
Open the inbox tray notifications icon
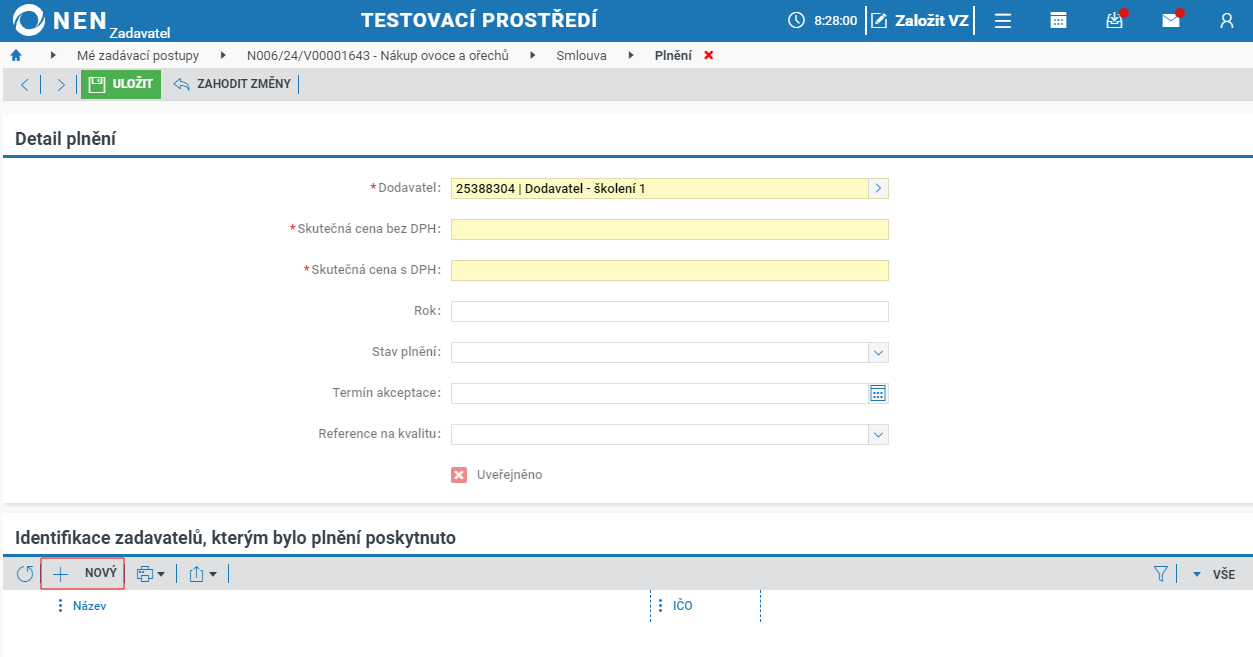pos(1115,20)
